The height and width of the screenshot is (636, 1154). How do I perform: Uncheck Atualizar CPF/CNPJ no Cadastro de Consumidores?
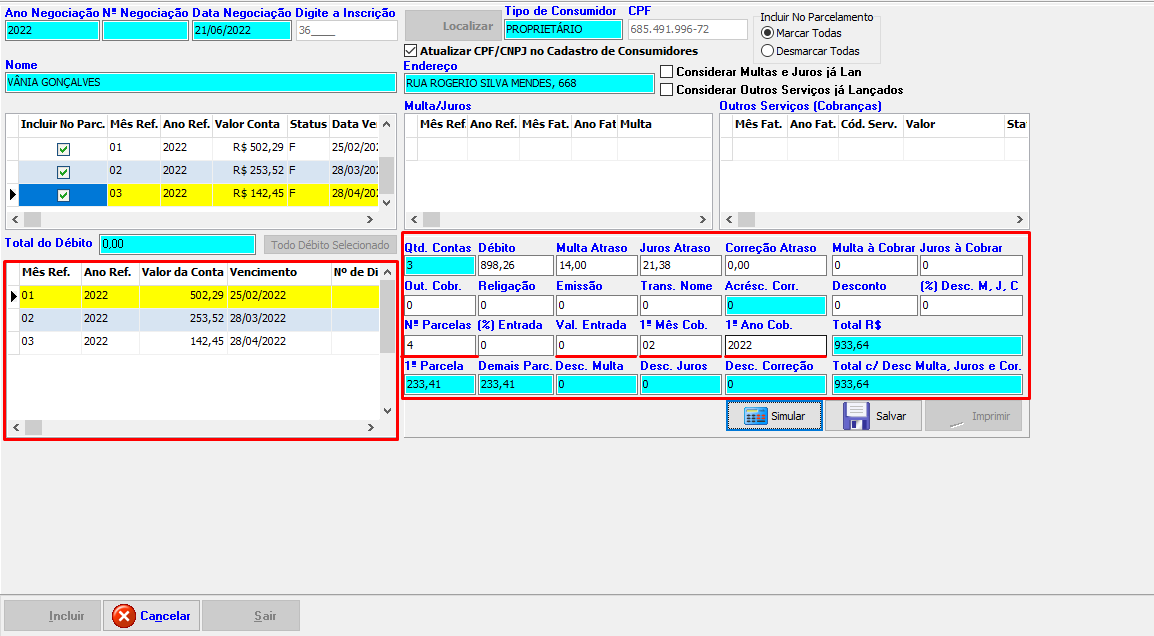coord(410,51)
